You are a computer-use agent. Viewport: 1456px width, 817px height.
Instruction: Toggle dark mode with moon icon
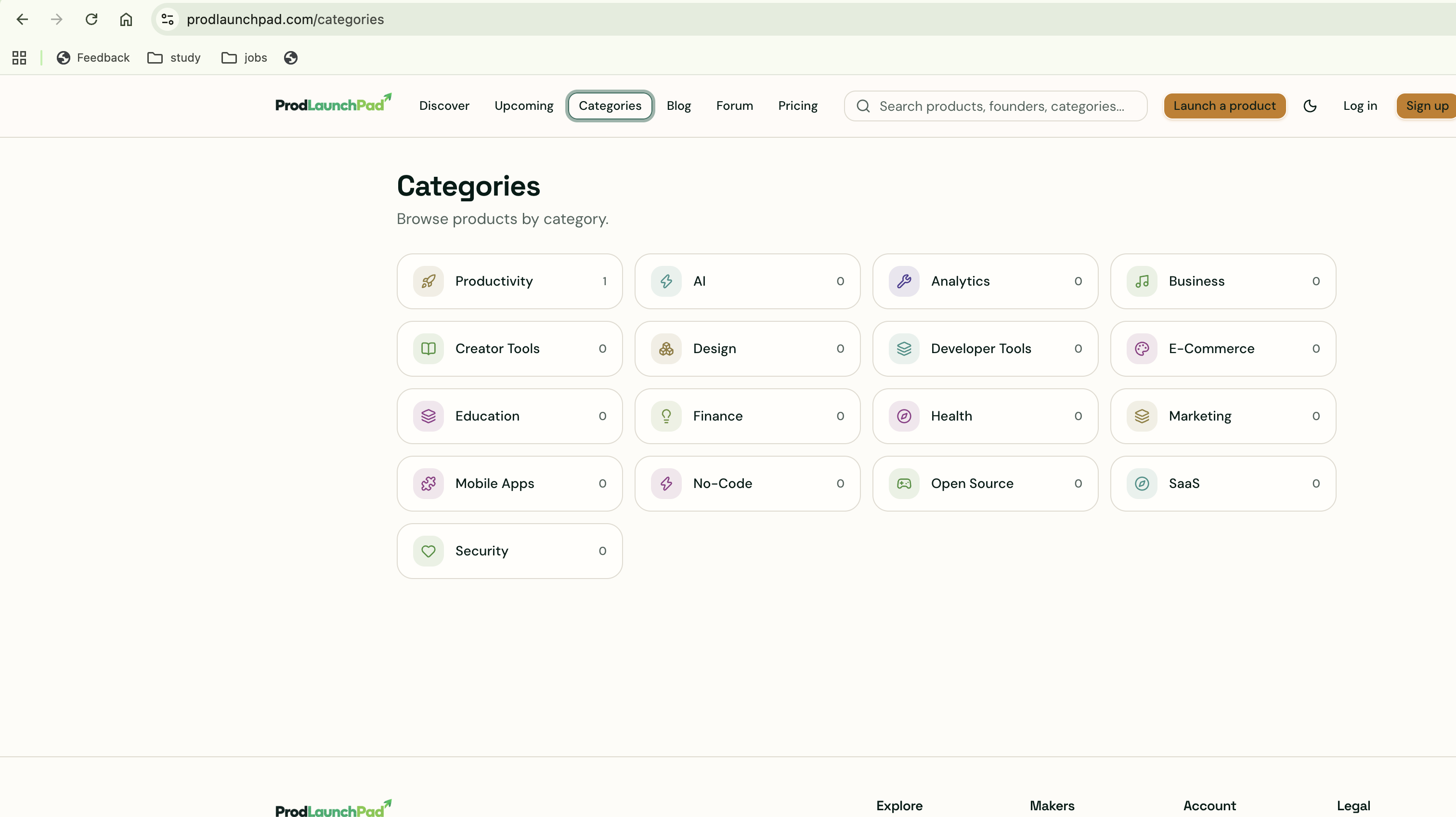[x=1310, y=105]
